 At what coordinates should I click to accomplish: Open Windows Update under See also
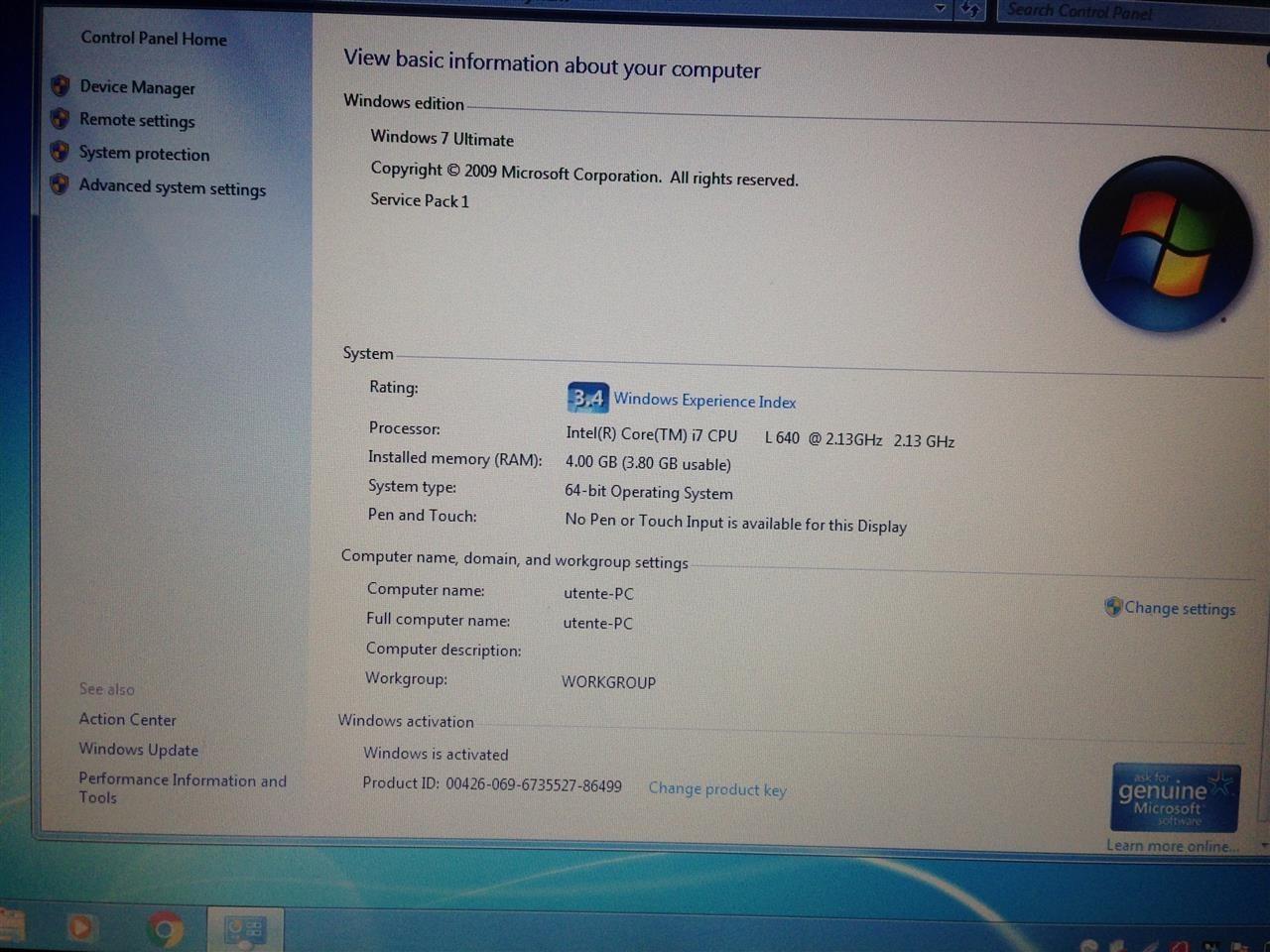[138, 750]
